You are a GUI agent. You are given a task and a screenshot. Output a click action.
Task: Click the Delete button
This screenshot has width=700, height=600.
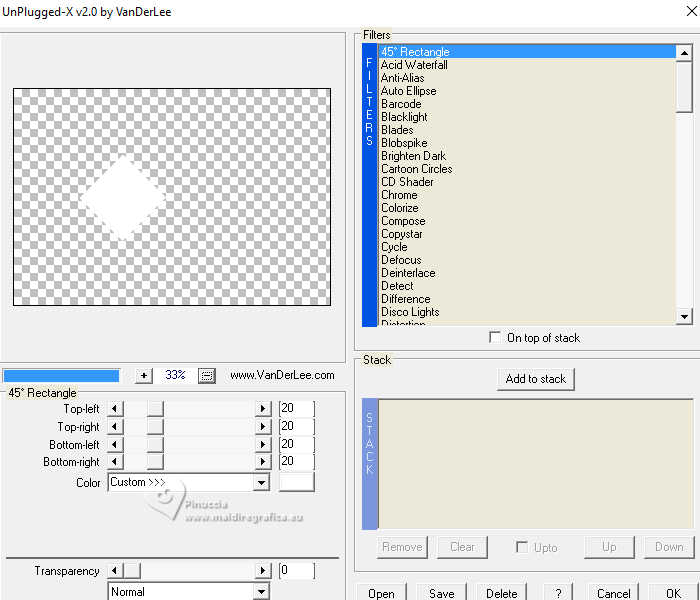(x=501, y=592)
